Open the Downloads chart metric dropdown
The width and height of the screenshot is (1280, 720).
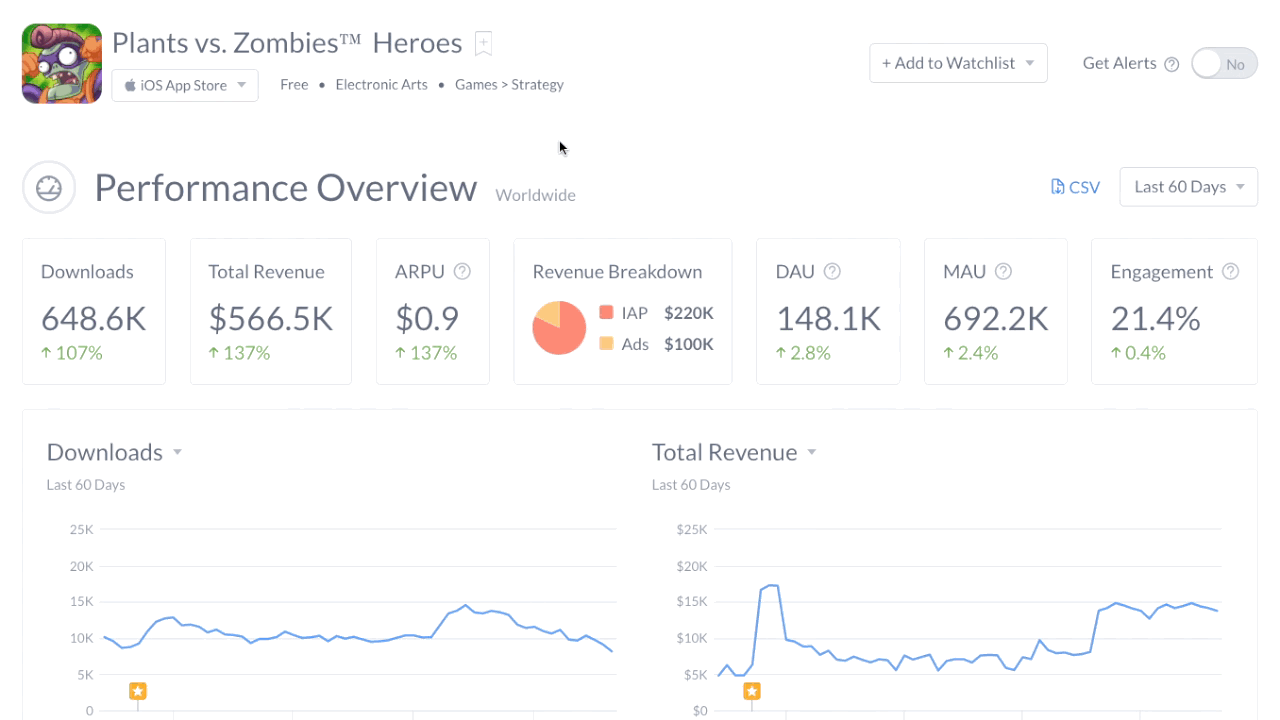pos(177,452)
